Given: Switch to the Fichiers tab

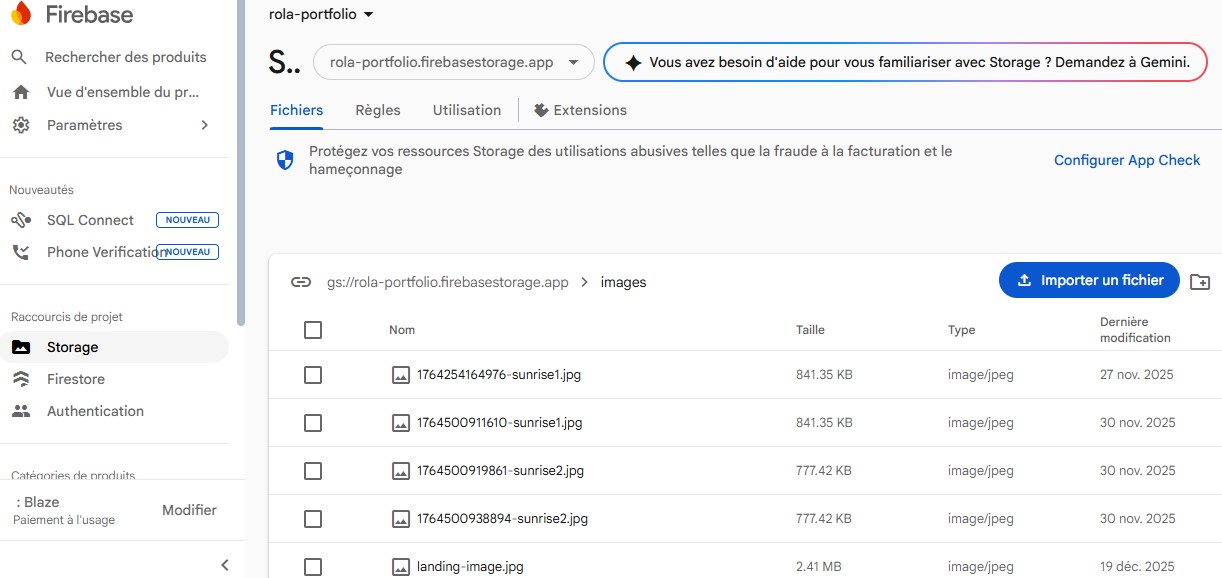Looking at the screenshot, I should click(x=297, y=110).
